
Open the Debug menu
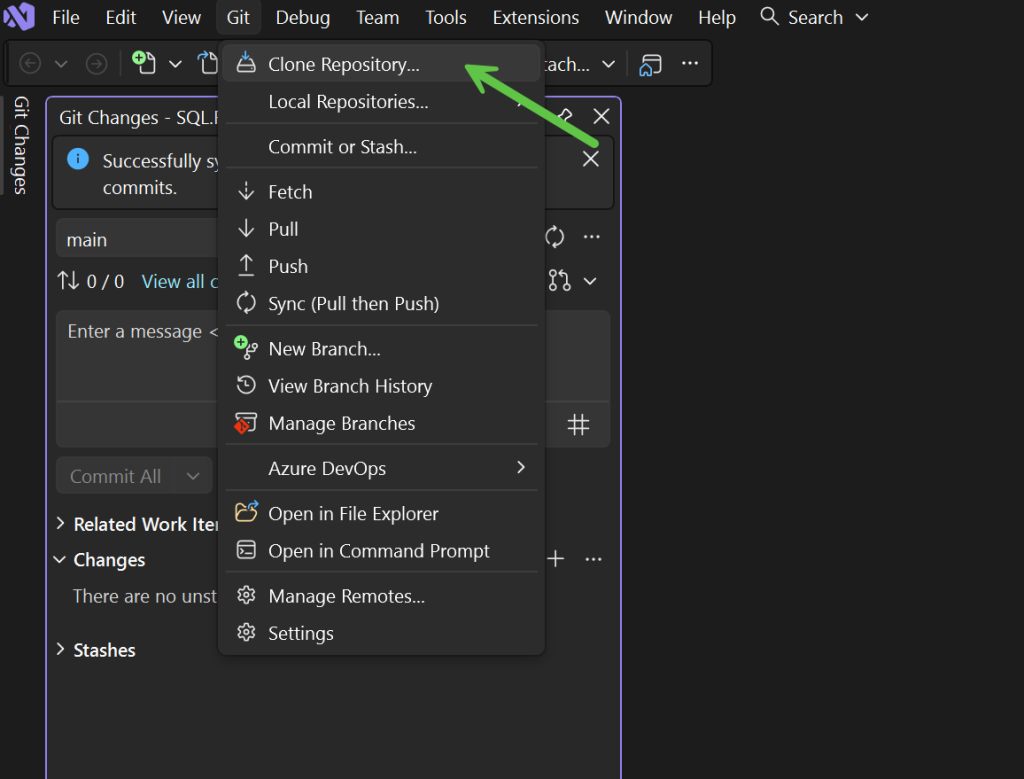tap(302, 18)
